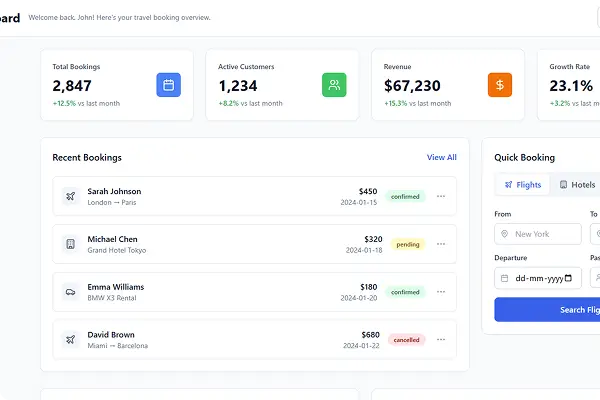Click the From input with New York placeholder

pos(538,234)
